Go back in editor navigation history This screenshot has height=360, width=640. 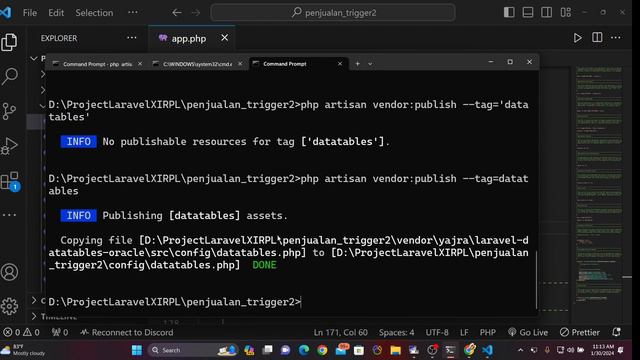[176, 13]
